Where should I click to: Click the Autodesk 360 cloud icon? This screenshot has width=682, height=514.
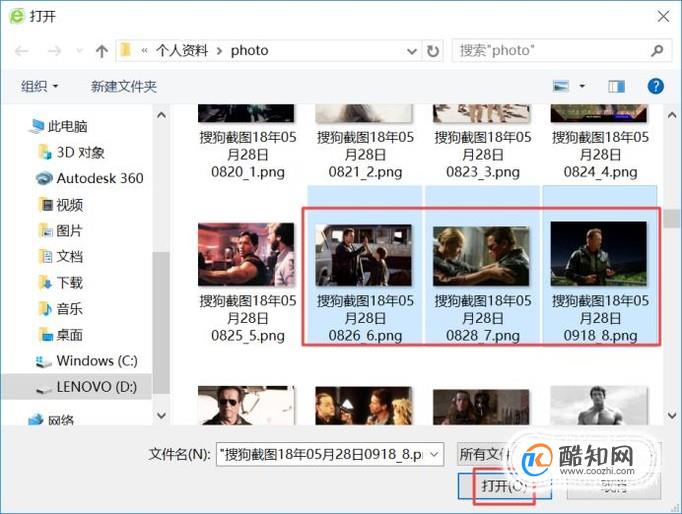(44, 178)
